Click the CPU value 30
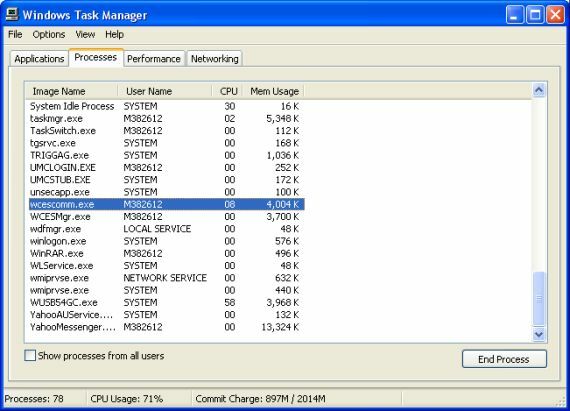Image resolution: width=570 pixels, height=411 pixels. pyautogui.click(x=230, y=106)
